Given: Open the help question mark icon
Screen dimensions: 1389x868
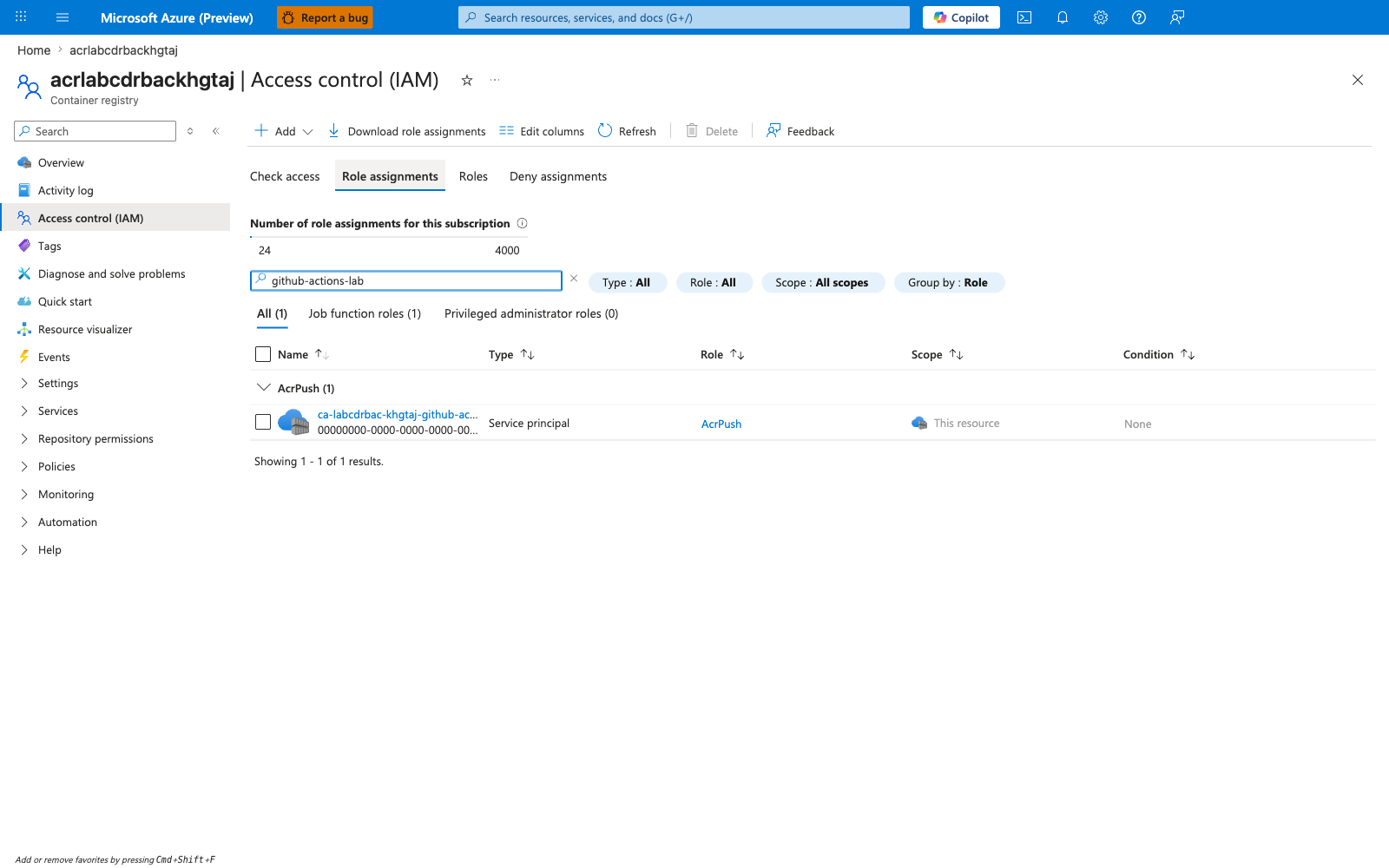Looking at the screenshot, I should tap(1139, 17).
